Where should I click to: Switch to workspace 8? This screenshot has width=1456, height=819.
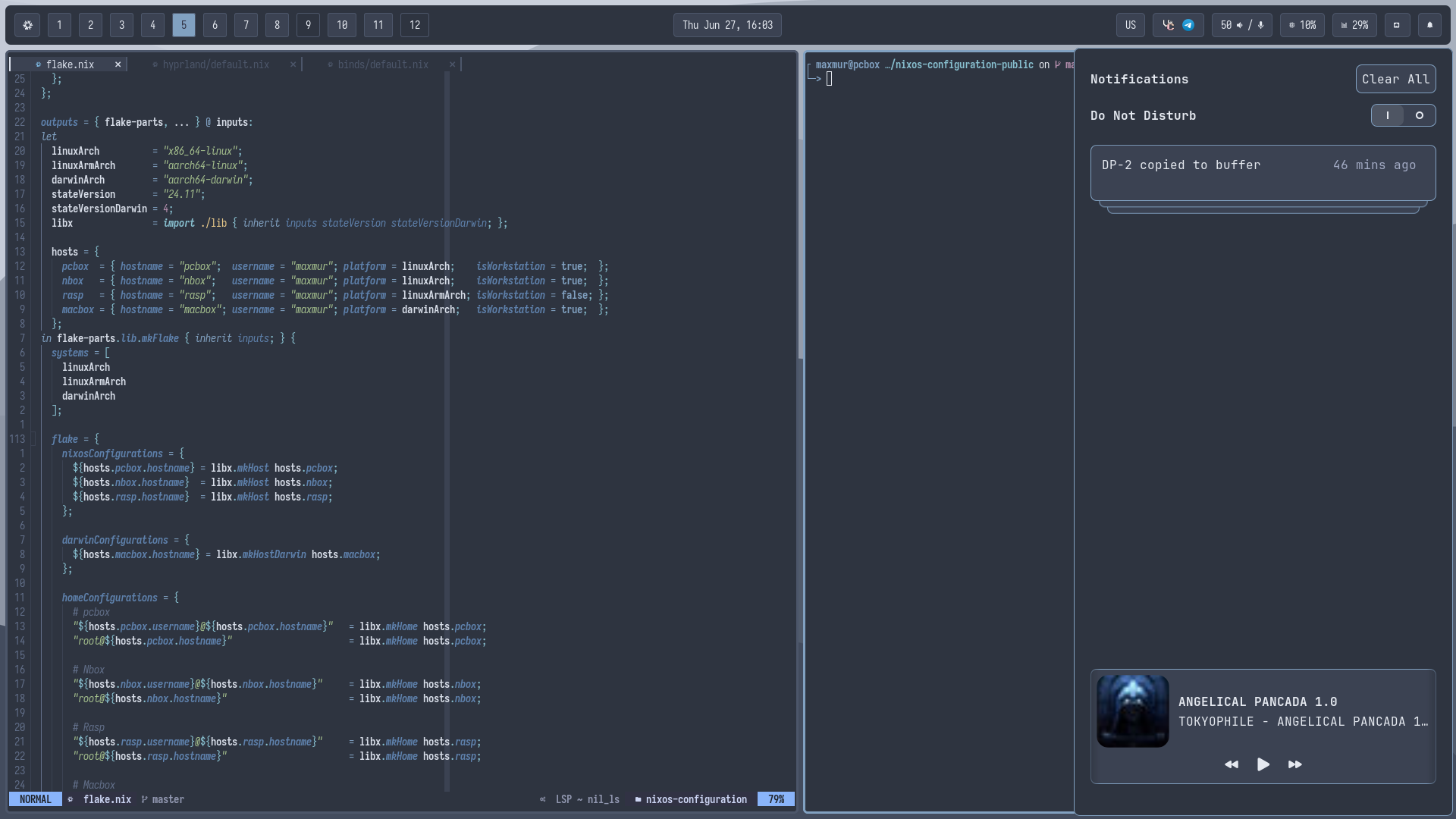coord(277,25)
